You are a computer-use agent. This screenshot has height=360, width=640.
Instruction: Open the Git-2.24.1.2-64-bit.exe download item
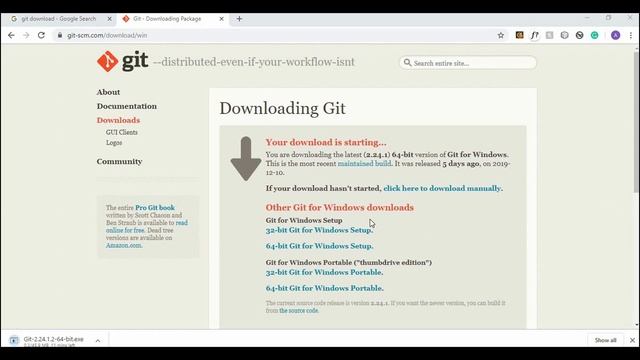pyautogui.click(x=53, y=339)
